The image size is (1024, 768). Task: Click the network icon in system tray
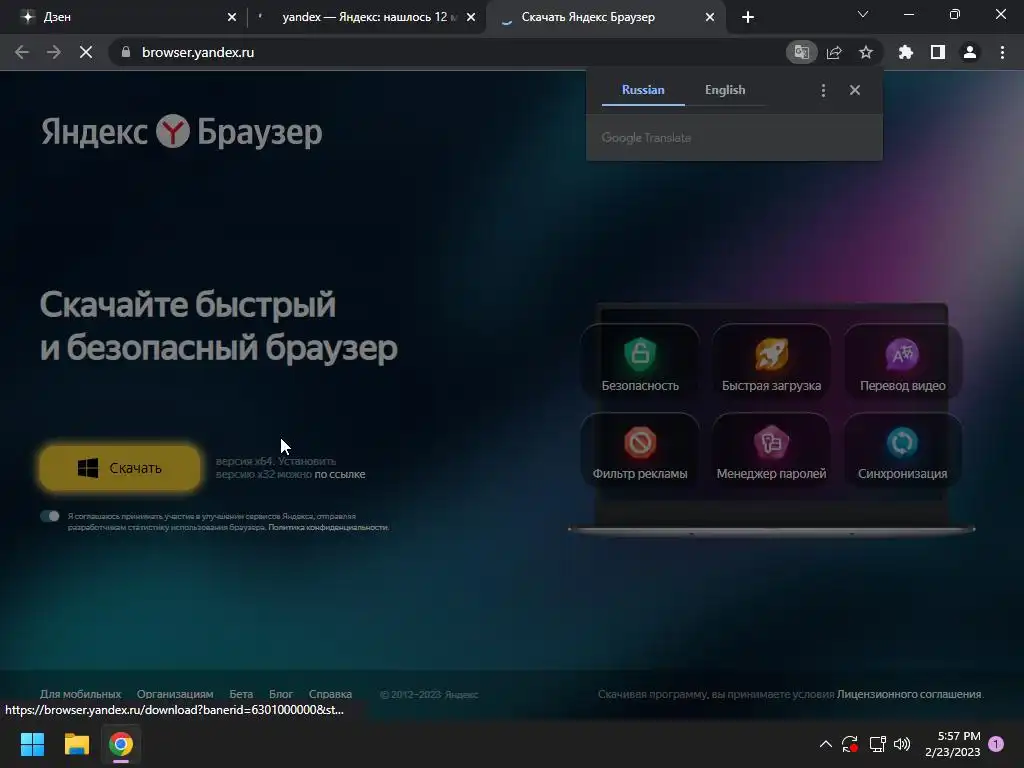coord(877,744)
